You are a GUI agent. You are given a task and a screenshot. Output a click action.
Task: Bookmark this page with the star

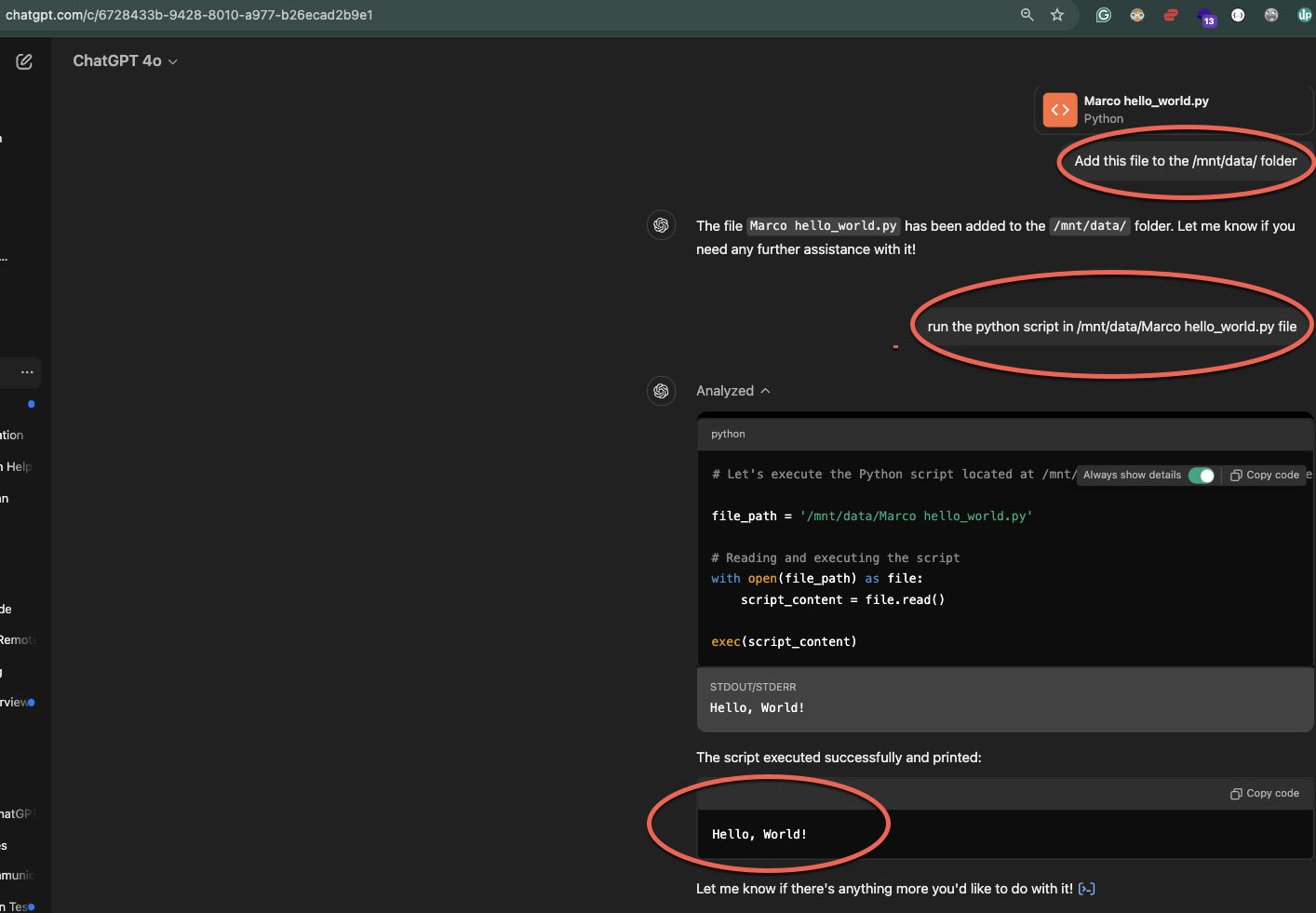[x=1056, y=15]
